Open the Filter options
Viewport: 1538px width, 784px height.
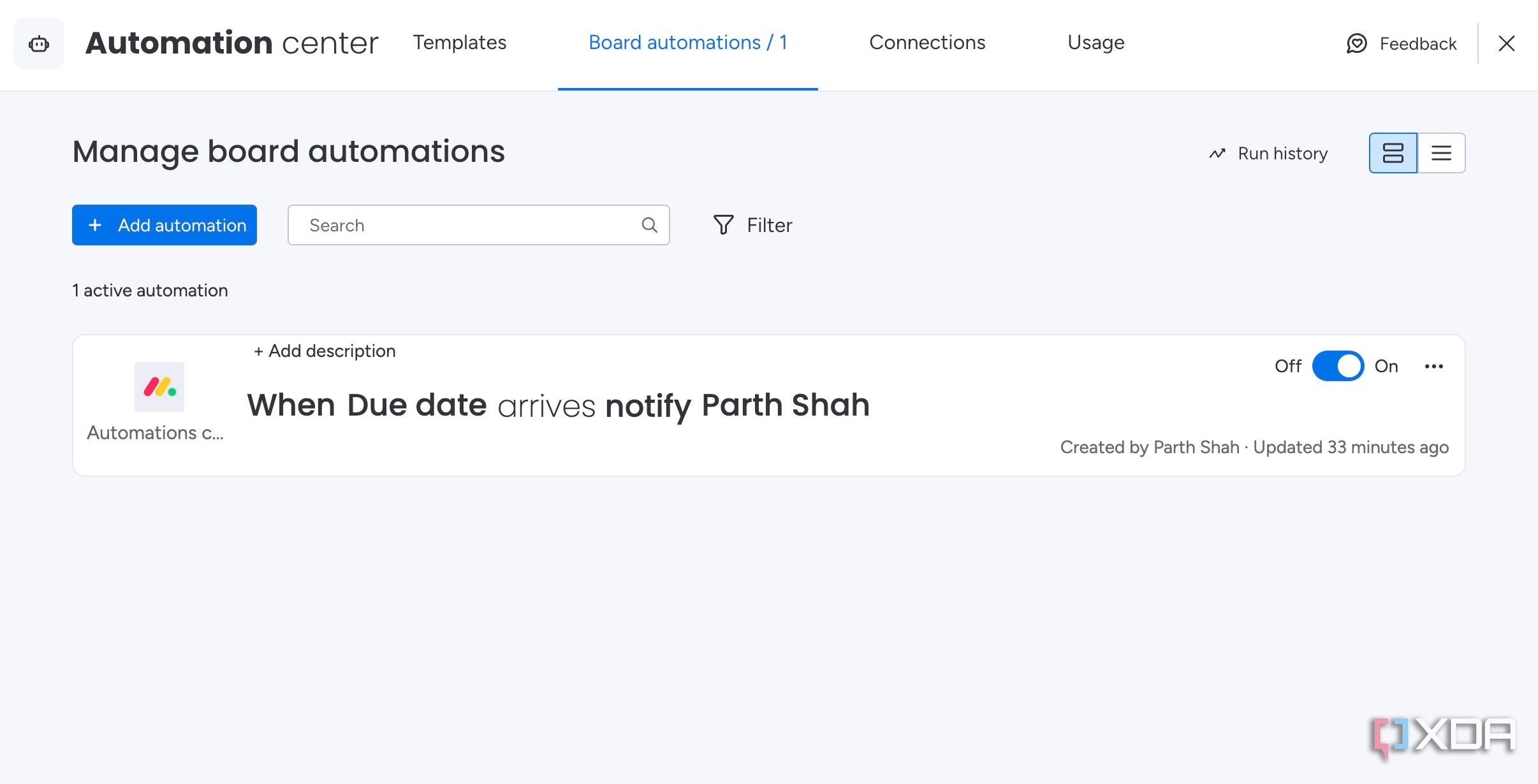(752, 225)
